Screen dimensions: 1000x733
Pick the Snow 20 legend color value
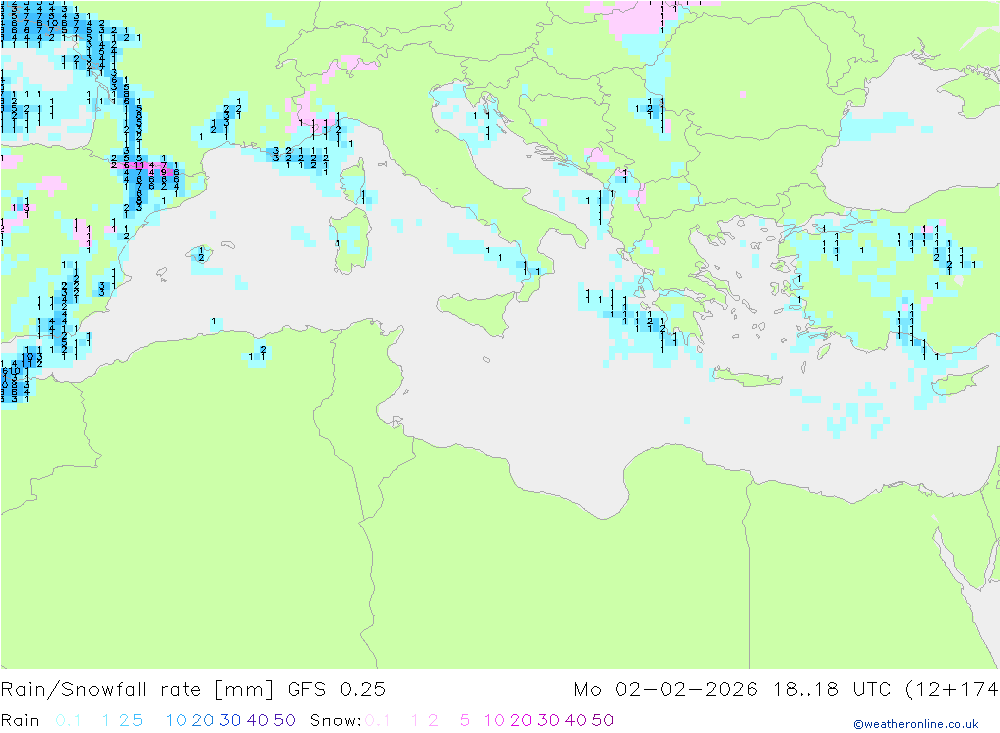[x=521, y=720]
